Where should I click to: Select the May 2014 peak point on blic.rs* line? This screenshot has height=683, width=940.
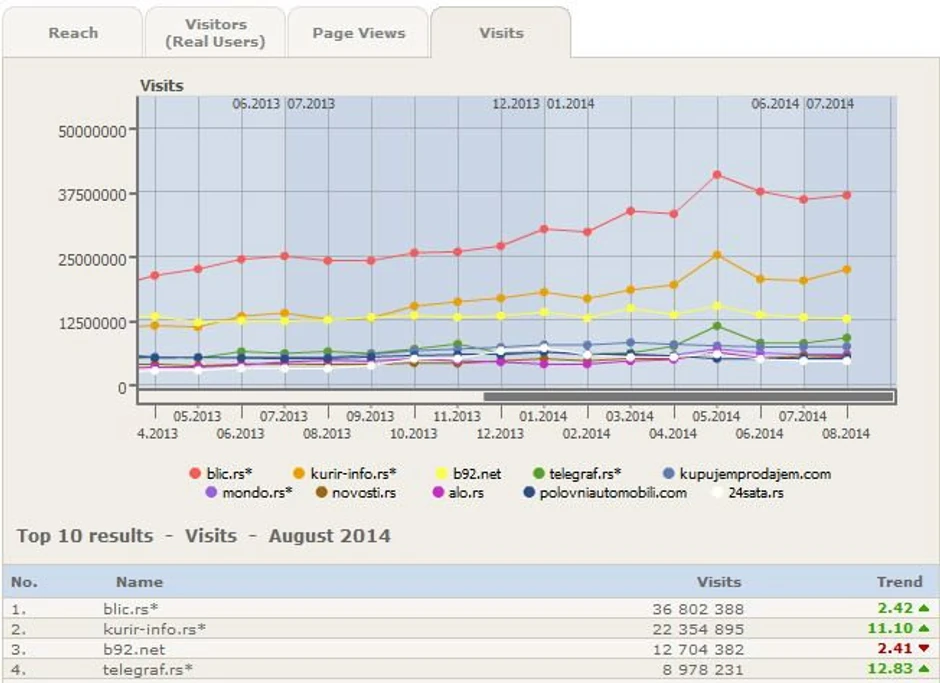[x=716, y=173]
